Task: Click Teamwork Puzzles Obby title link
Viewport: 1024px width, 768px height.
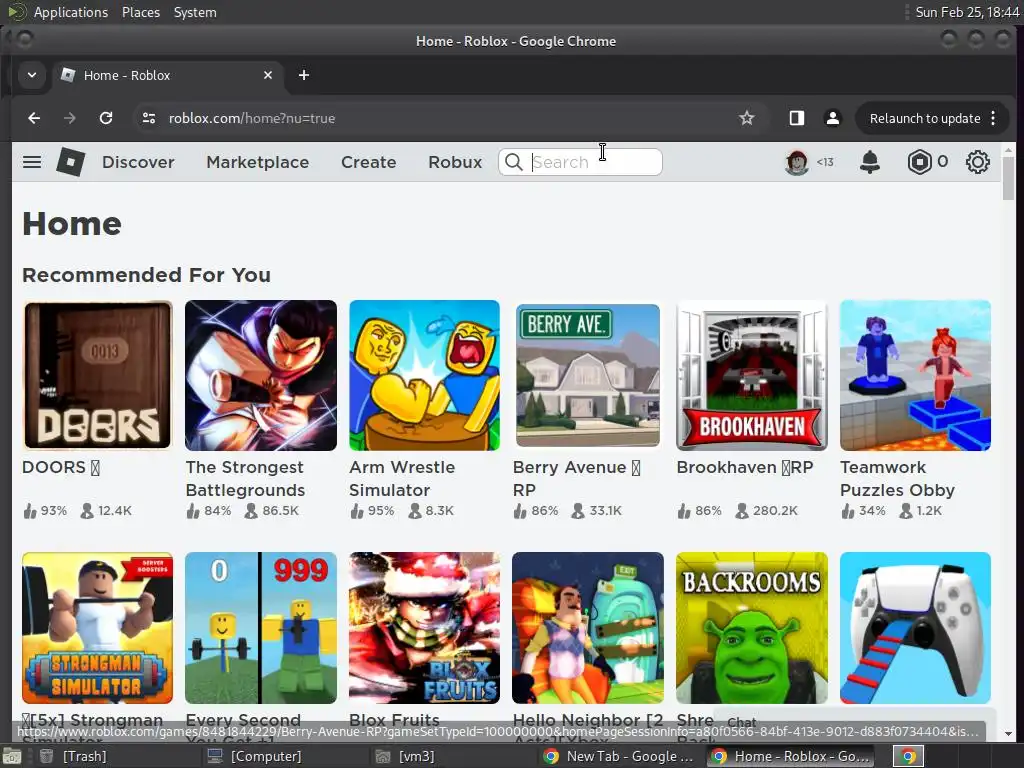Action: (x=897, y=479)
